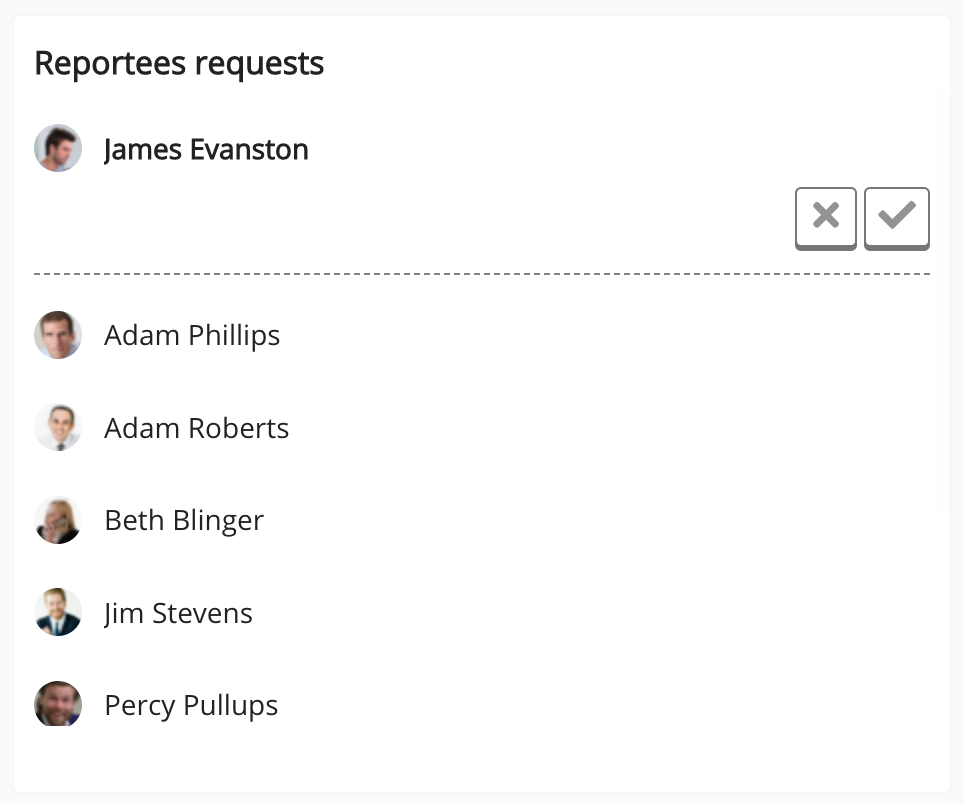
Task: Select Beth Blinger's avatar image
Action: tap(58, 520)
